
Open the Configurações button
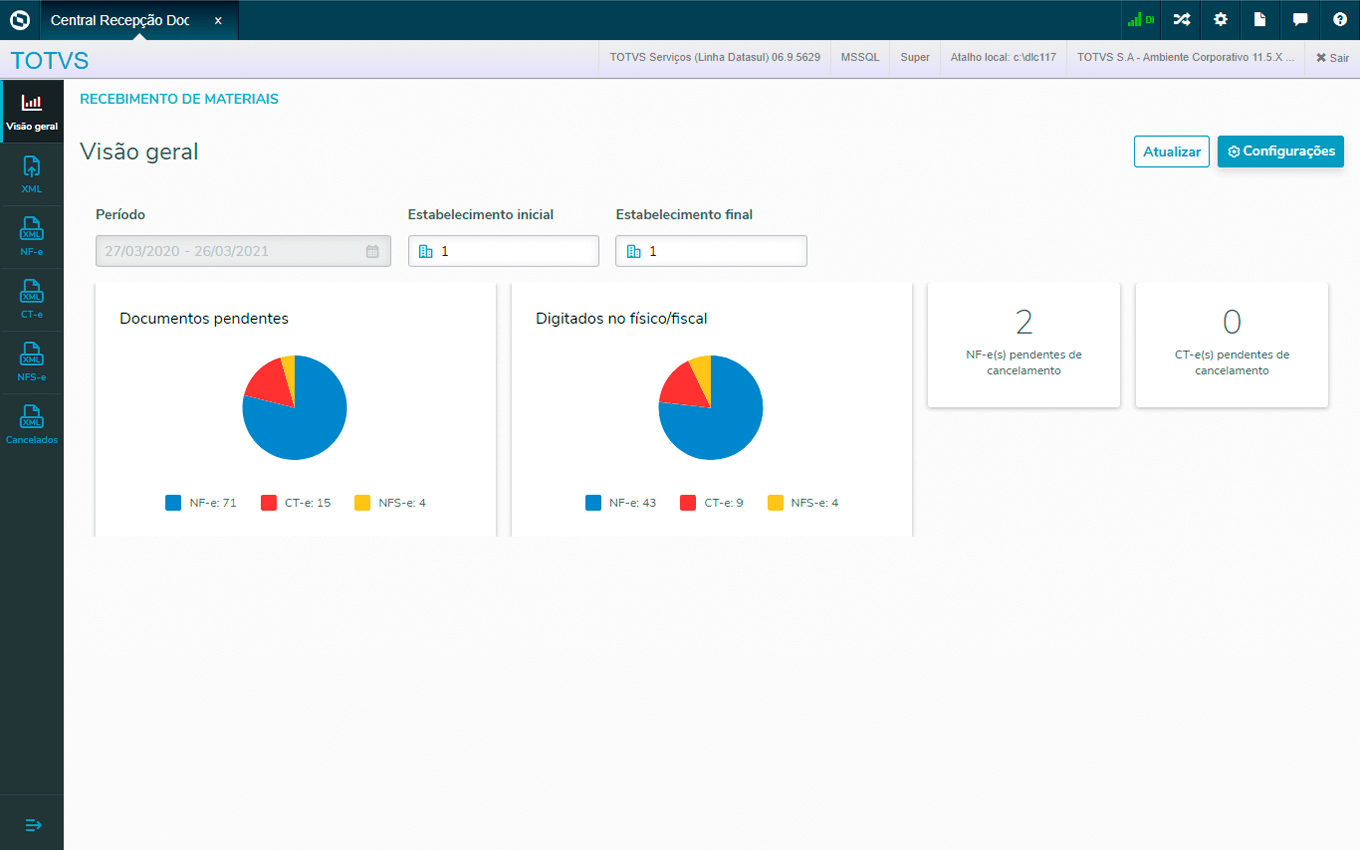click(1280, 152)
